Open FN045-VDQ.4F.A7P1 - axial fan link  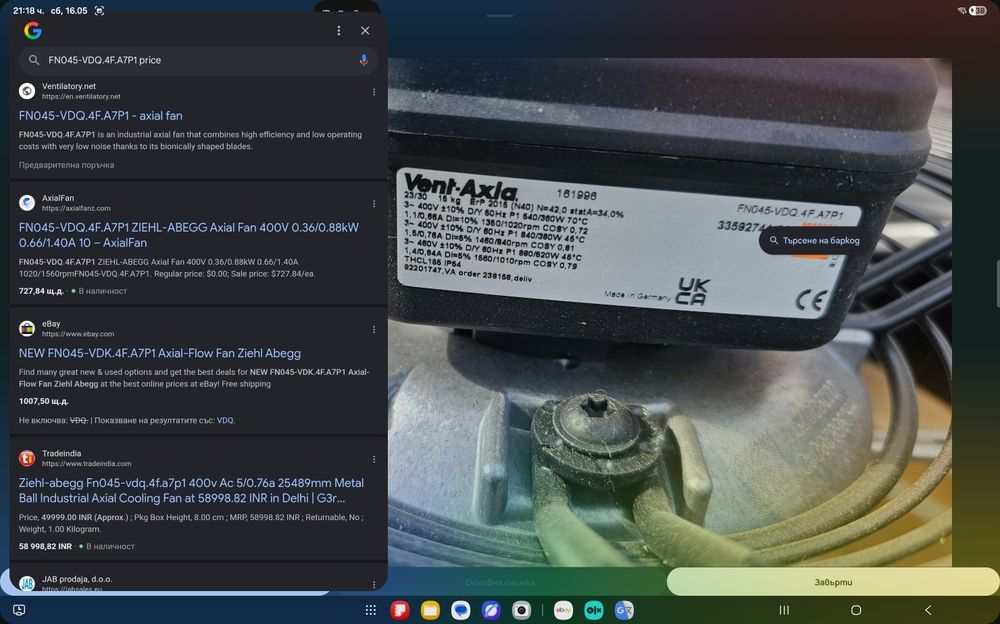point(101,115)
